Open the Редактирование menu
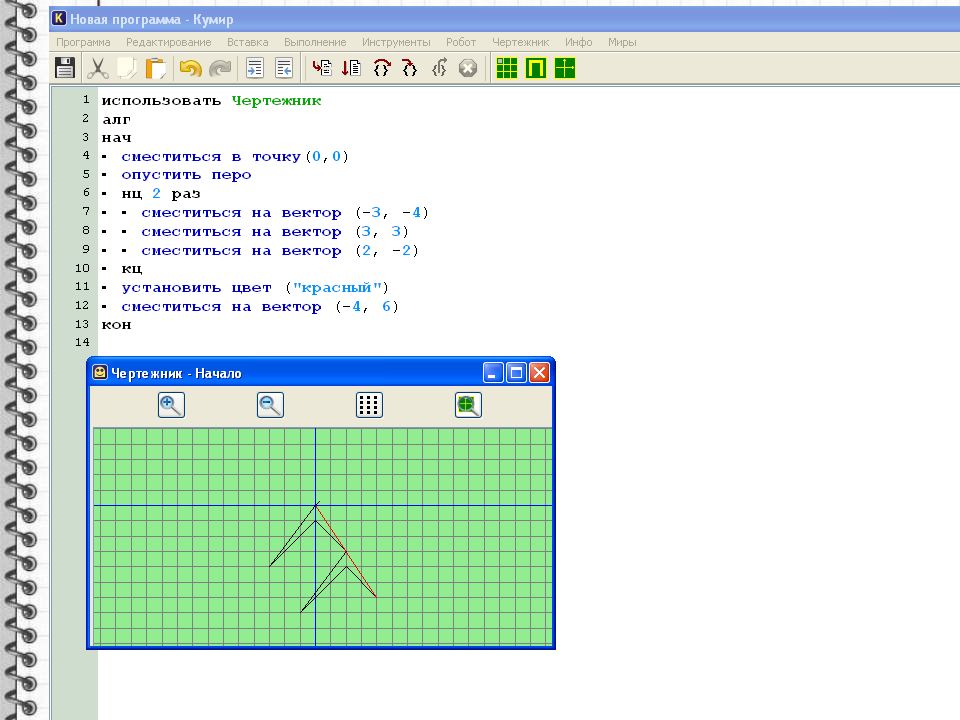Viewport: 960px width, 720px height. pos(168,42)
